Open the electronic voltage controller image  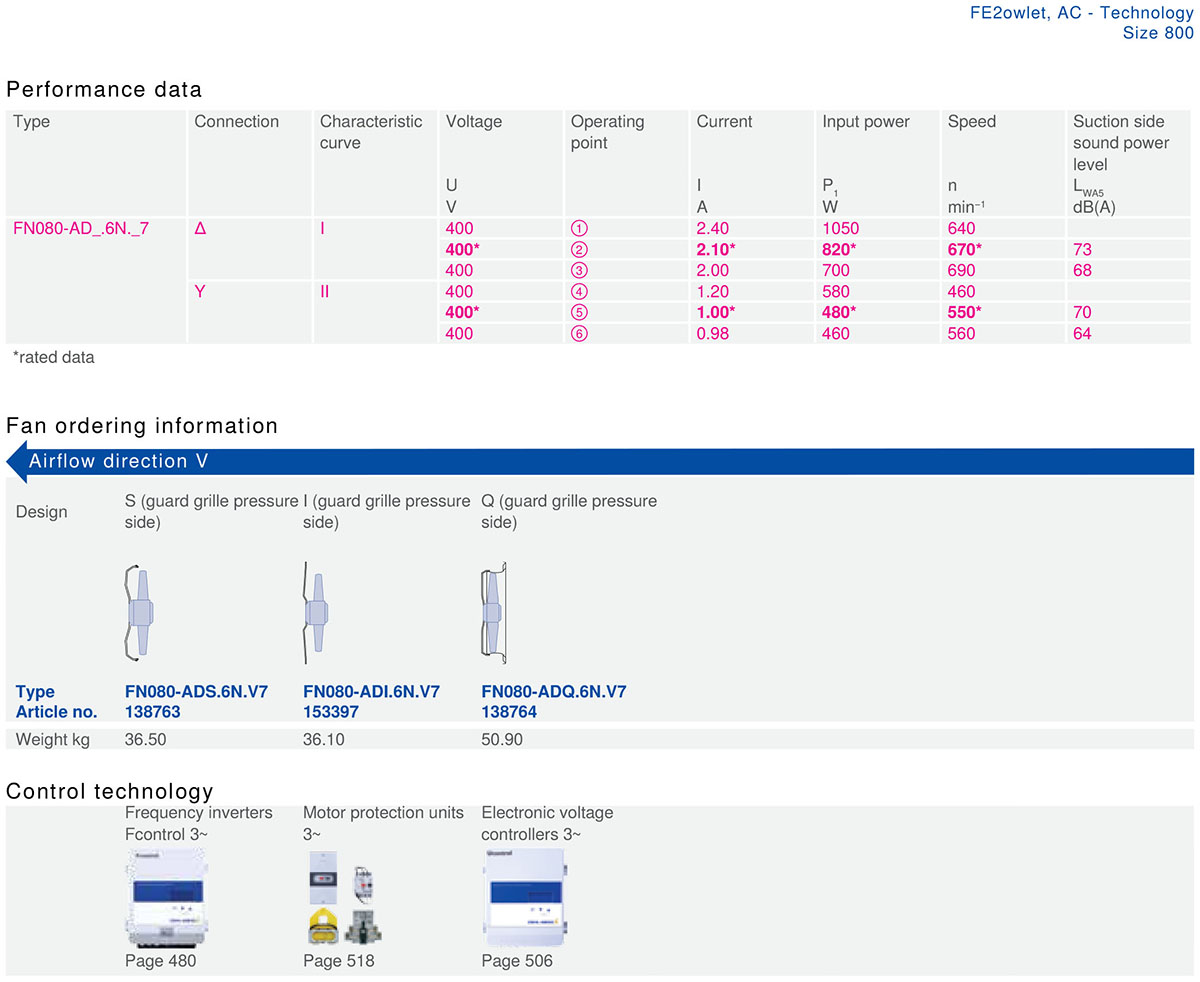point(523,897)
